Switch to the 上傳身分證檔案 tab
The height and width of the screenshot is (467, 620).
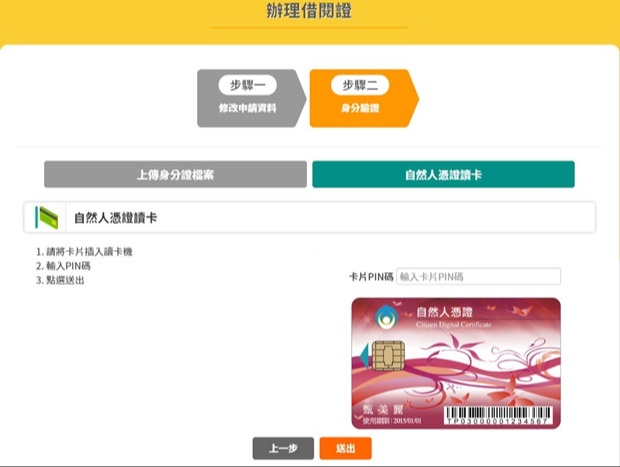tap(175, 174)
